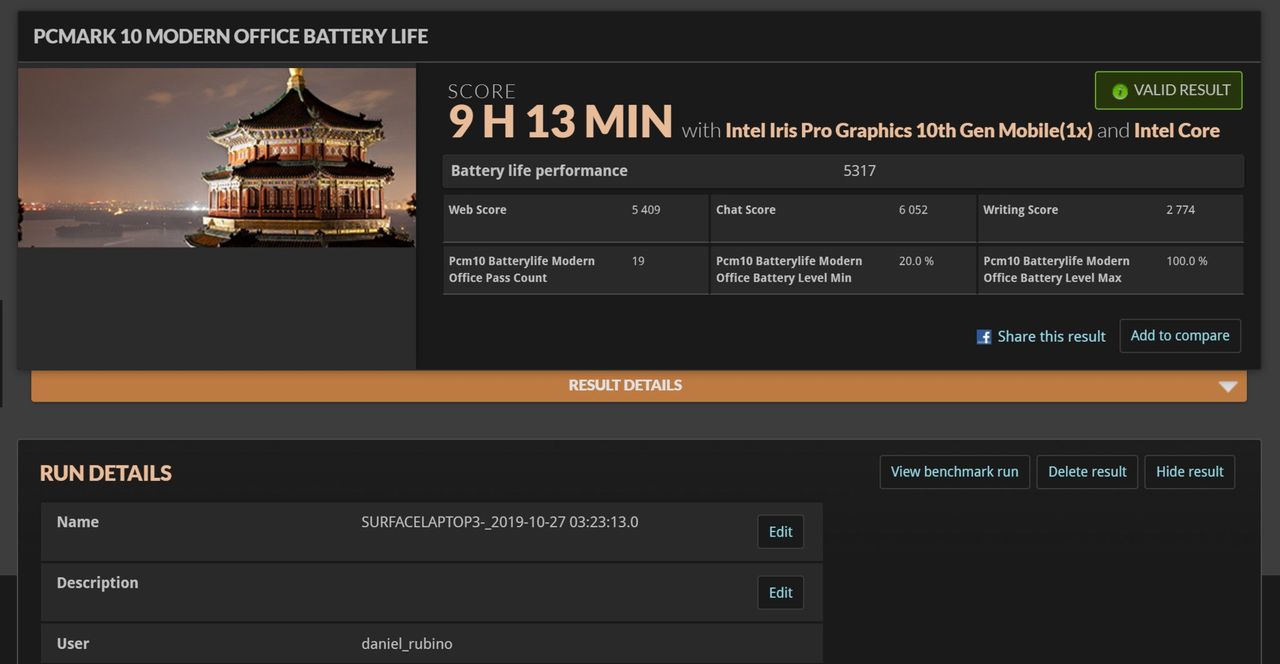Screen dimensions: 1280x664
Task: Select run name SURFACELAPTOP3-_2019-10-27 text
Action: pos(500,522)
